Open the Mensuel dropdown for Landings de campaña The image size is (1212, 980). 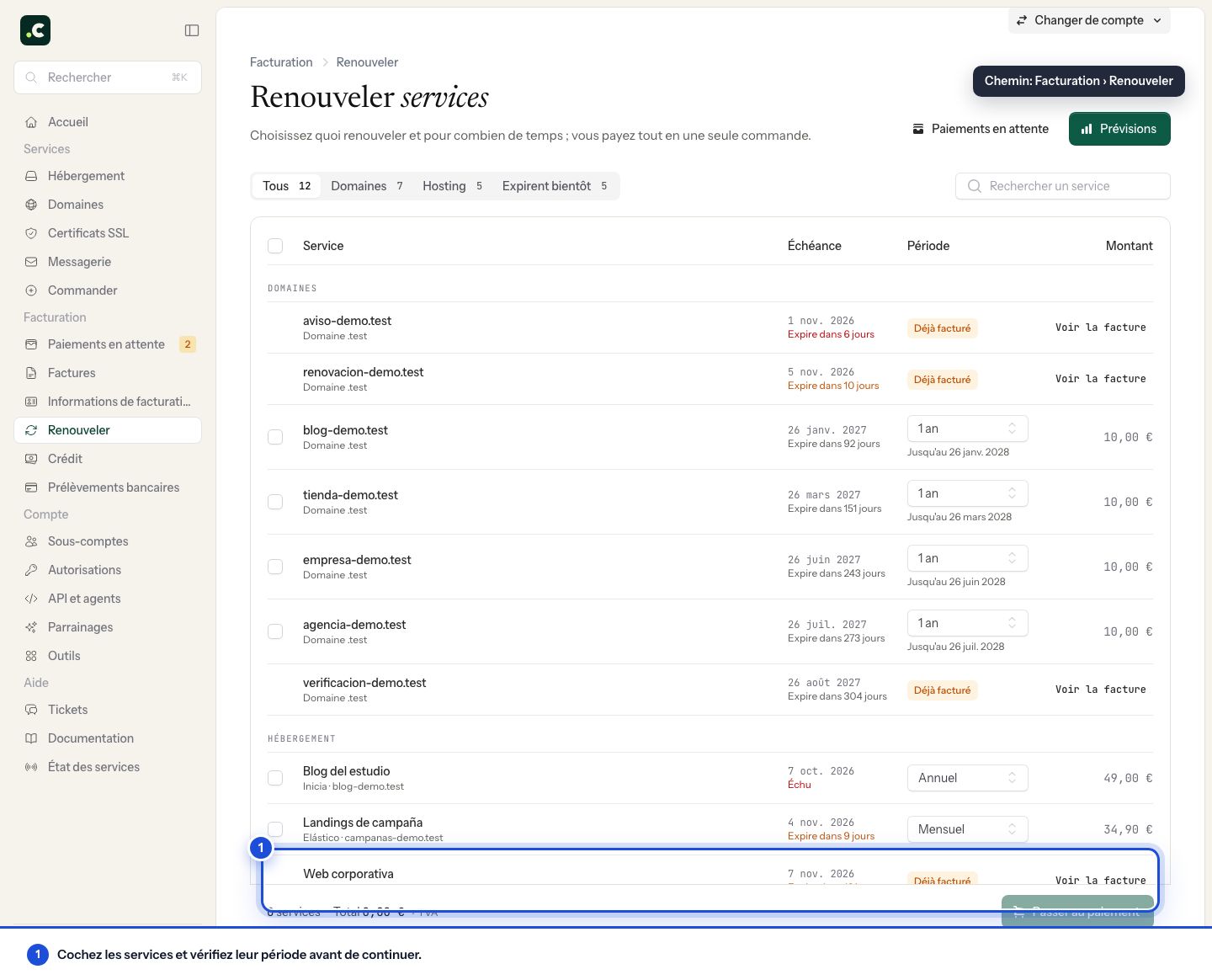click(x=968, y=829)
